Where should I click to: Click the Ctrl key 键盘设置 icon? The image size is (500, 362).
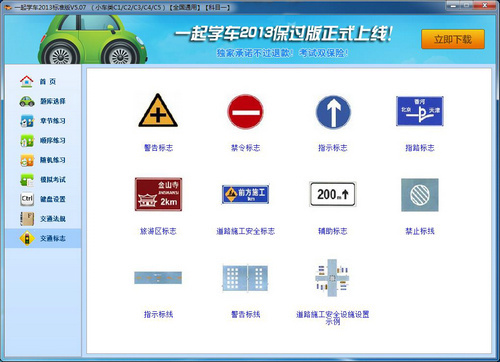tap(27, 199)
